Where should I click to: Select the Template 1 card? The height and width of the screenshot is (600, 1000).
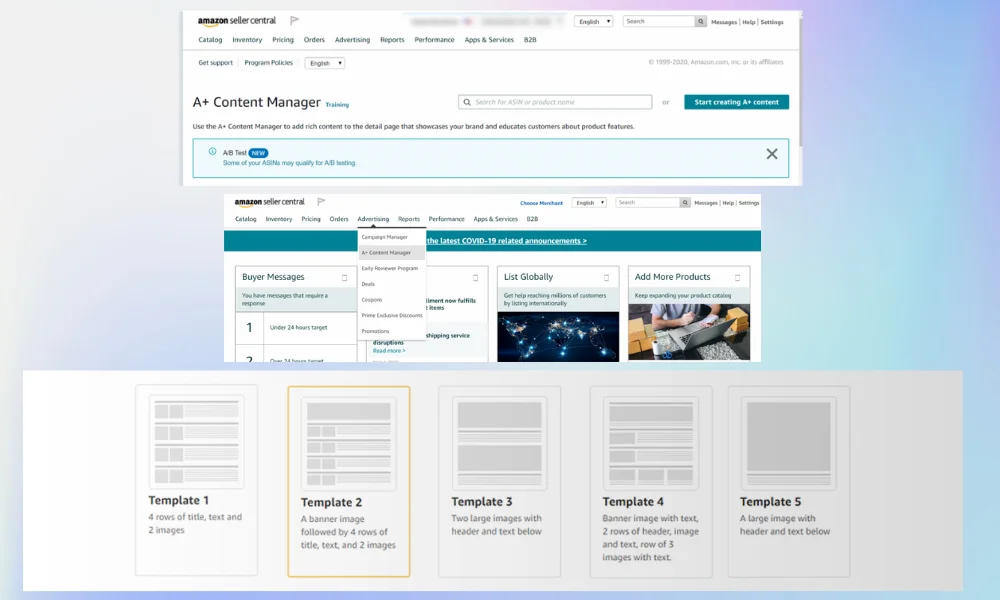click(196, 480)
